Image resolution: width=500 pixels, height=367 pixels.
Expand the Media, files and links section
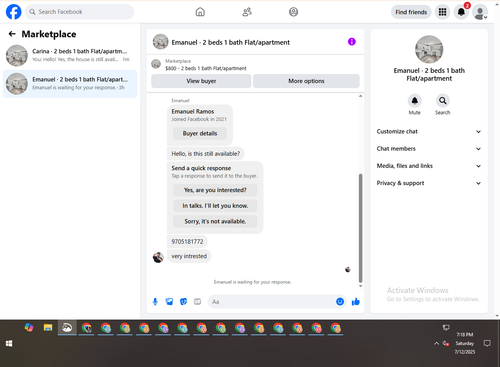[x=429, y=166]
